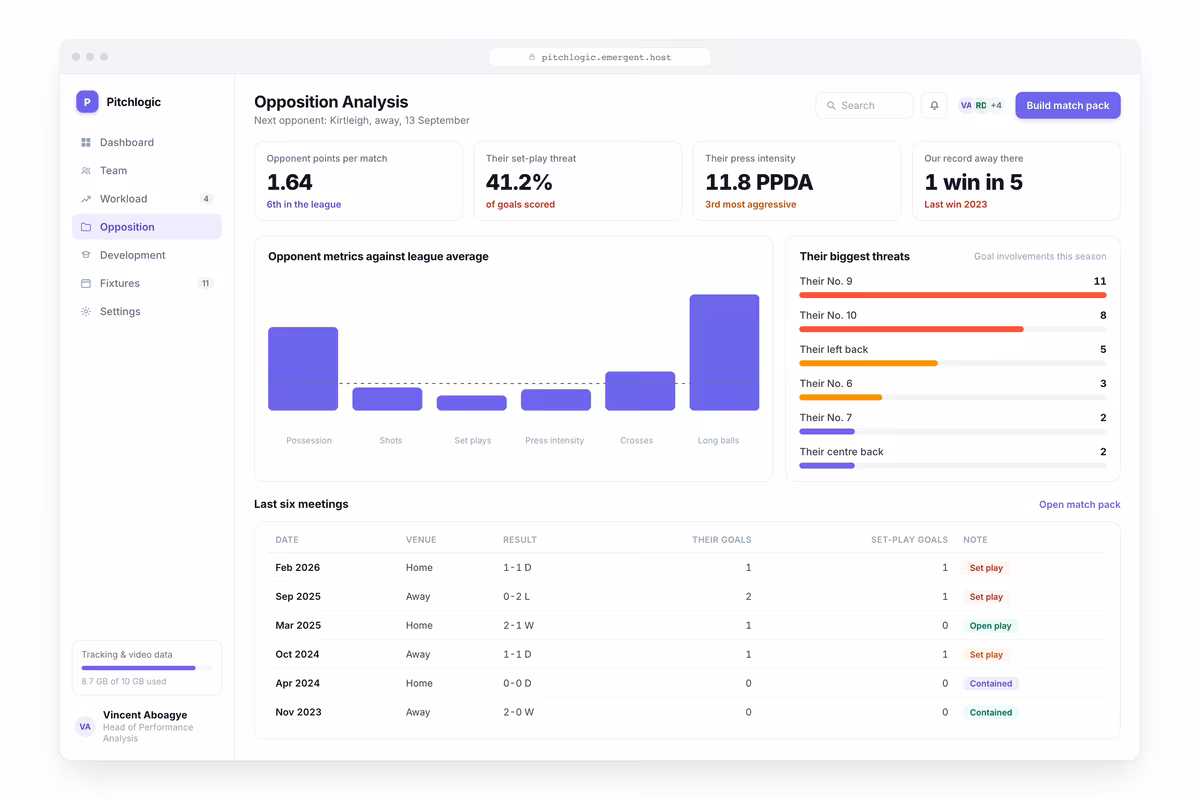Image resolution: width=1200 pixels, height=800 pixels.
Task: Open Fixtures in sidebar
Action: pyautogui.click(x=147, y=283)
